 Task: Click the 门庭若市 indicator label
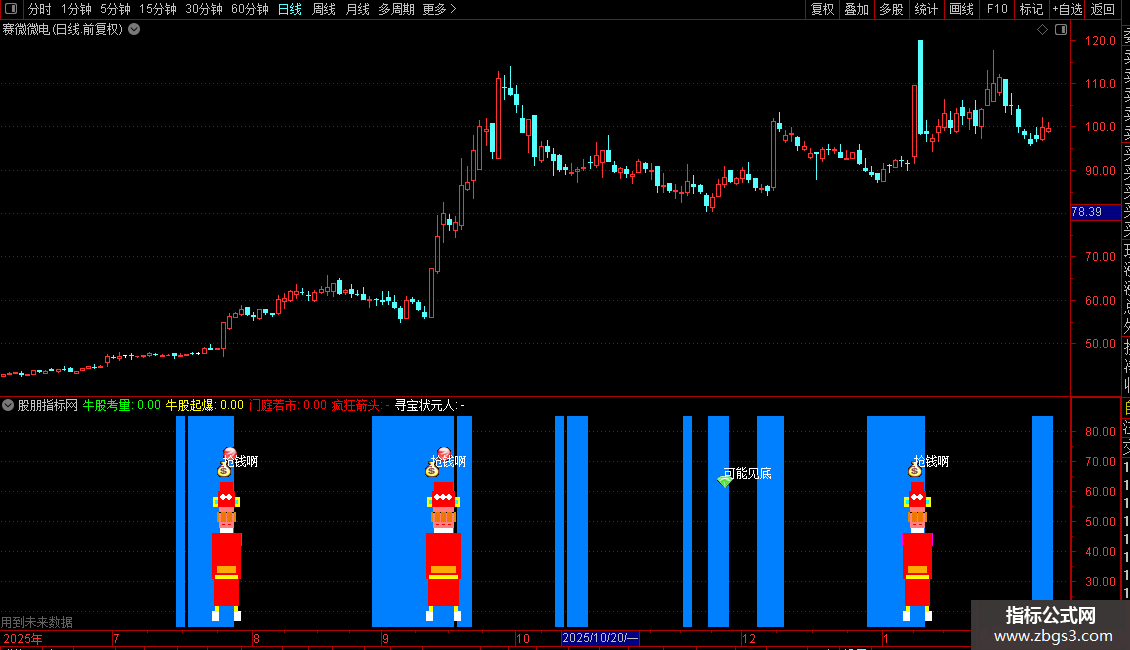point(274,405)
